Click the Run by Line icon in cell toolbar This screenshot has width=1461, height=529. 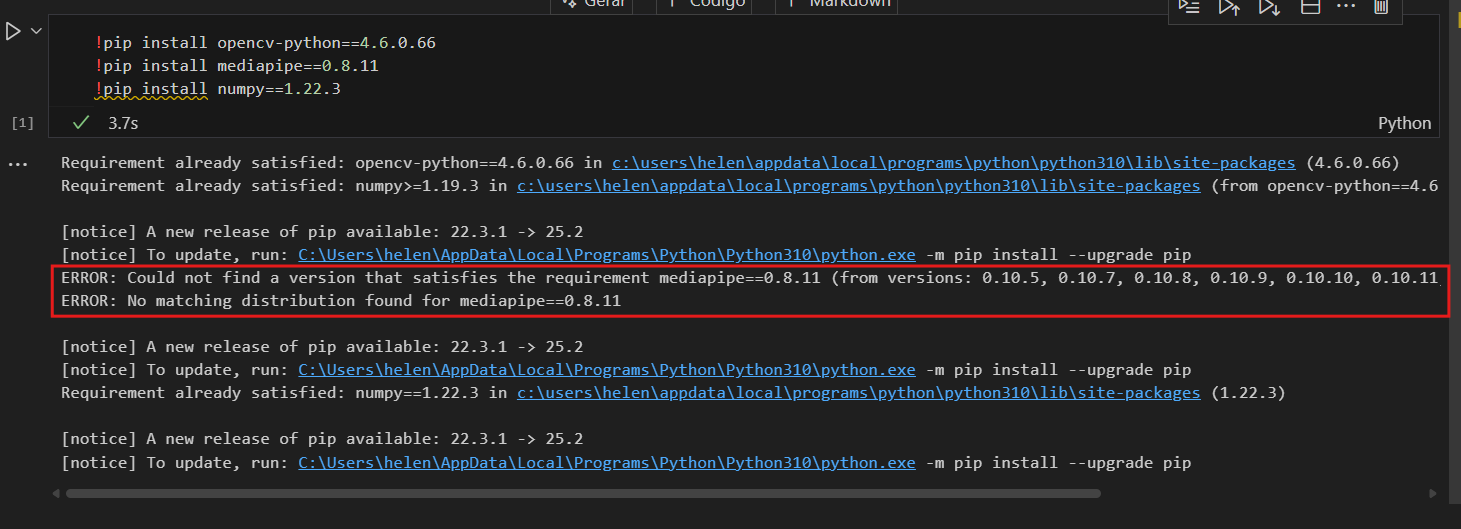click(1189, 7)
